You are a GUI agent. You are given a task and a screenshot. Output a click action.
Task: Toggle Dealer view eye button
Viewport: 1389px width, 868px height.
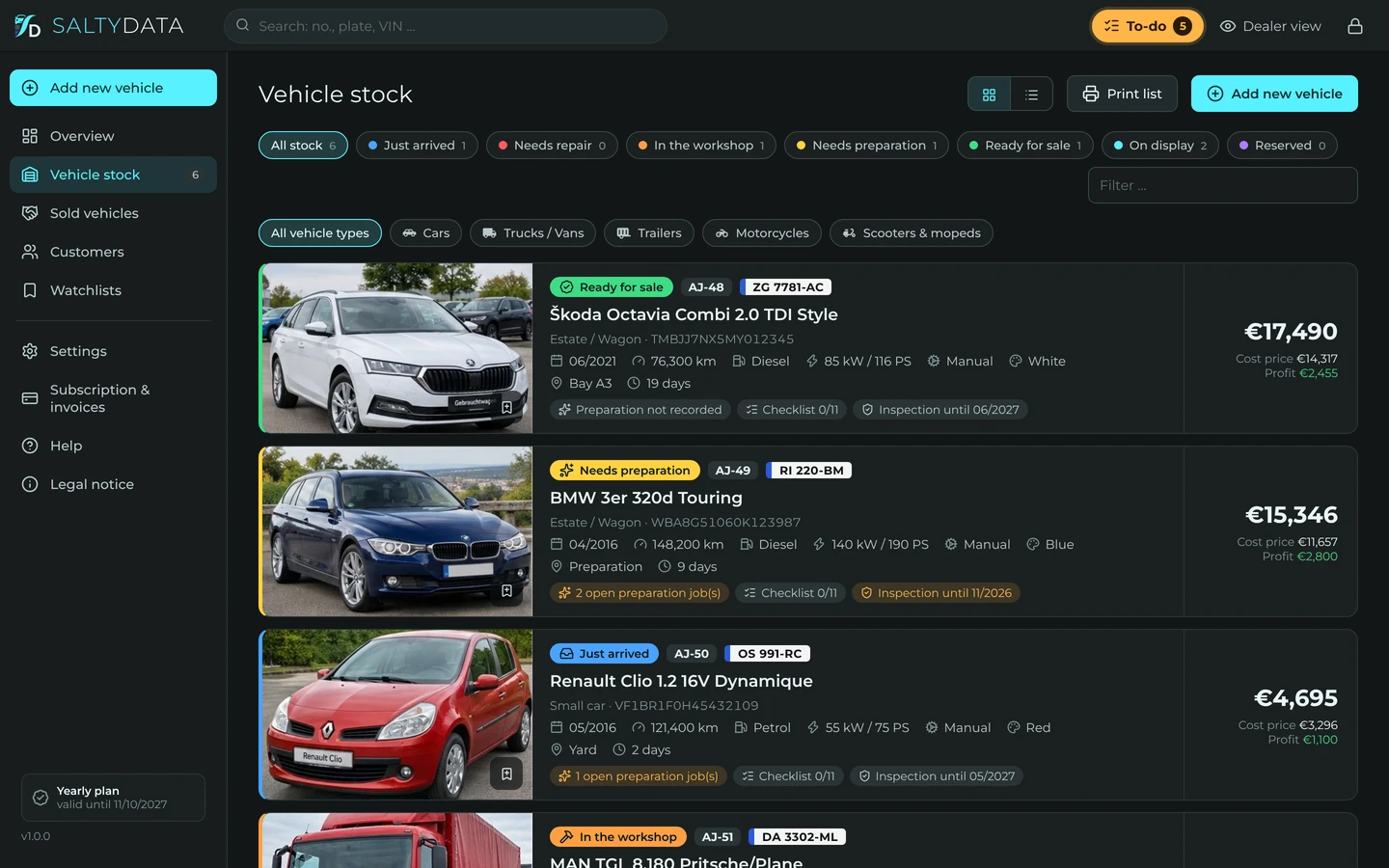(x=1270, y=26)
